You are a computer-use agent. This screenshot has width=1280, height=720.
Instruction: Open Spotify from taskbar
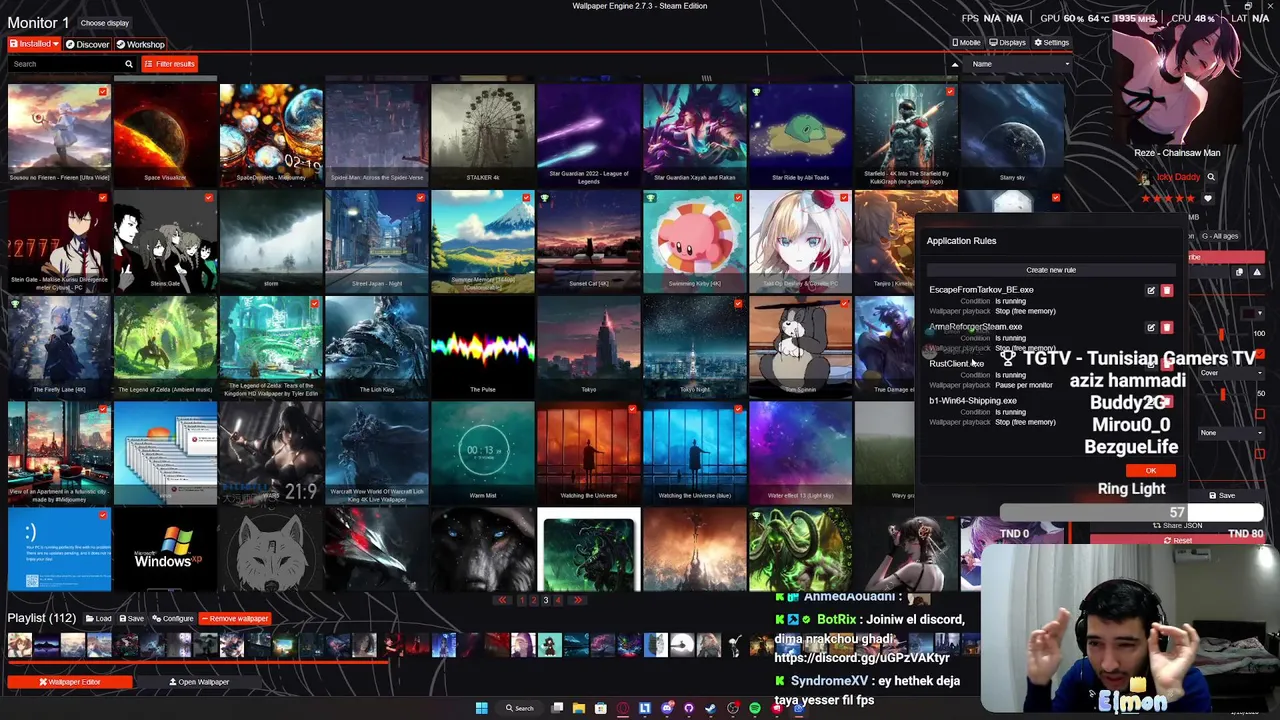pos(755,708)
